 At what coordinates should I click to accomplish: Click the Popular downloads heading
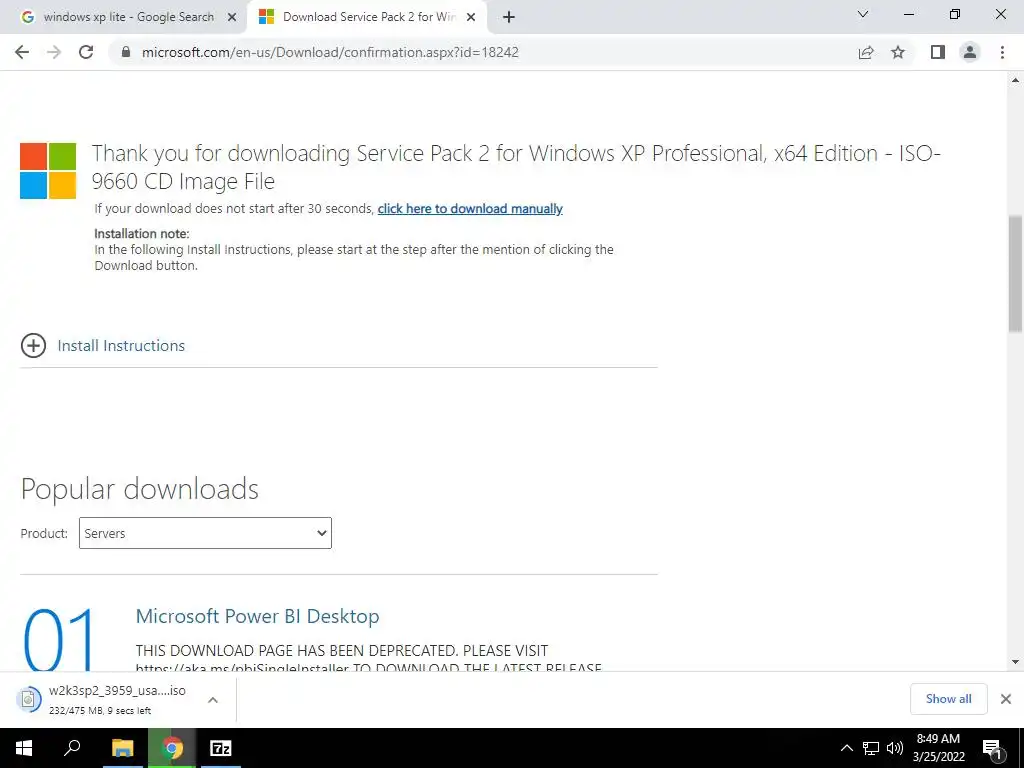(x=140, y=489)
